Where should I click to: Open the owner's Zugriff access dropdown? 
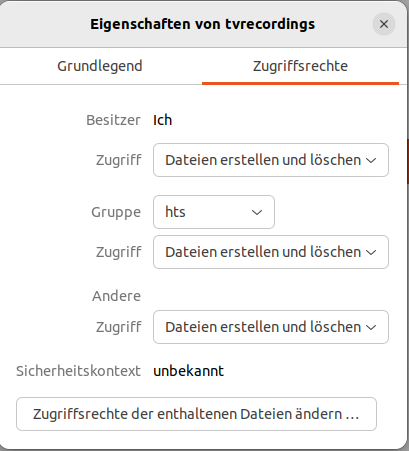coord(271,160)
